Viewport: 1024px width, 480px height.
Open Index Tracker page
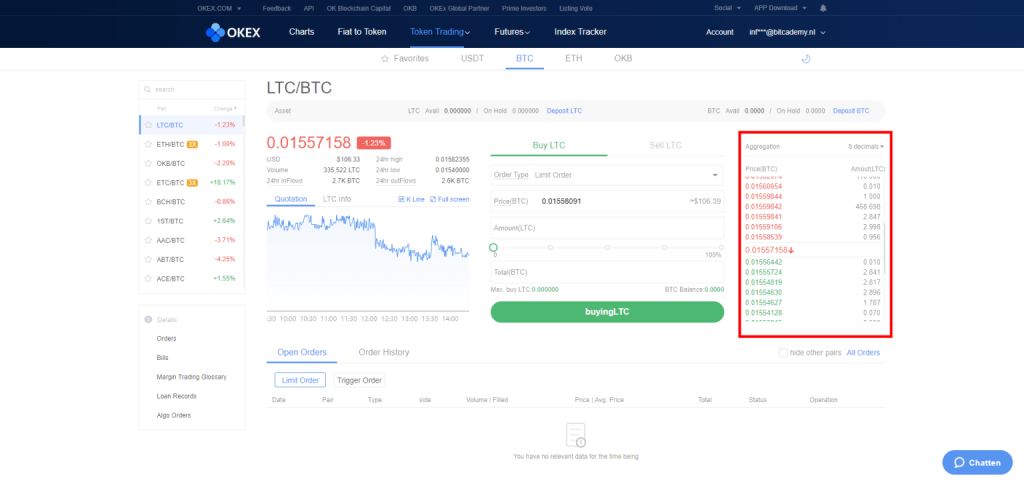pos(580,32)
